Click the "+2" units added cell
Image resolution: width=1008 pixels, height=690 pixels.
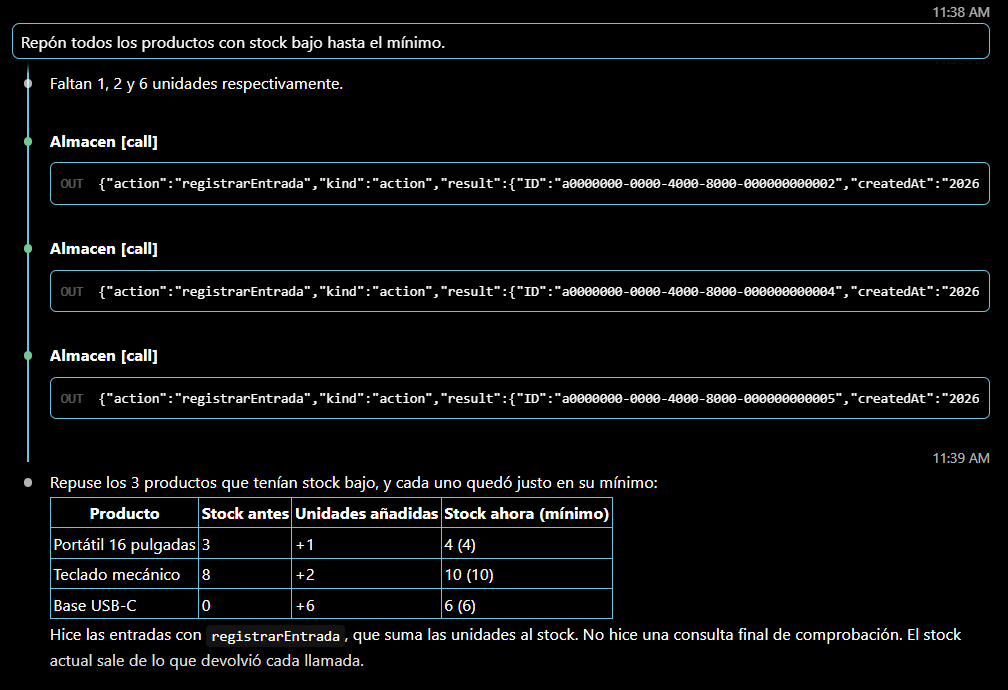tap(366, 574)
